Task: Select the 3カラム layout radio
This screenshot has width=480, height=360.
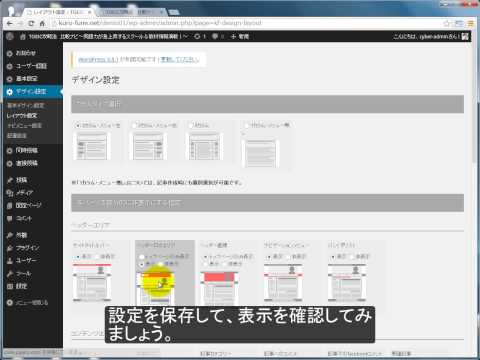Action: (x=191, y=126)
